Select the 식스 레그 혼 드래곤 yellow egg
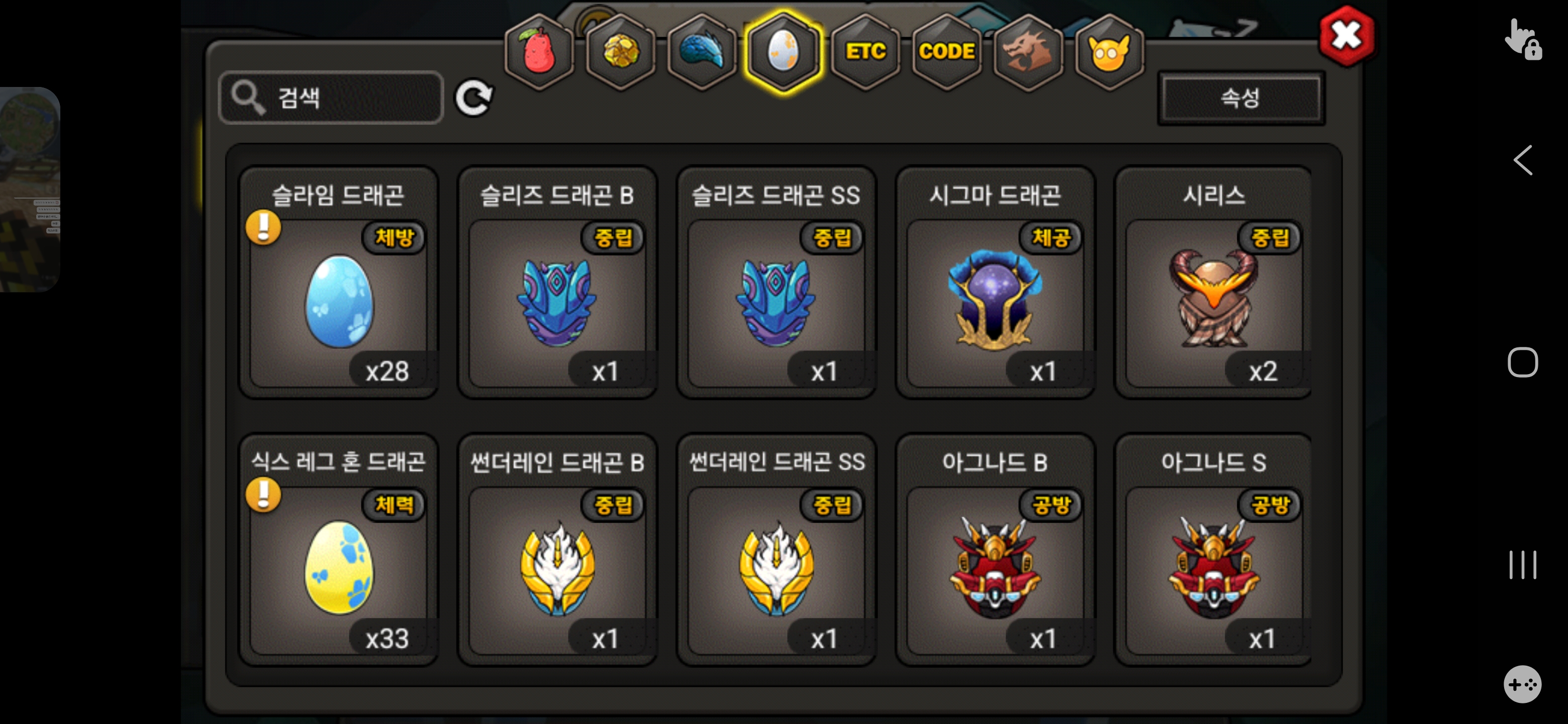 (338, 550)
